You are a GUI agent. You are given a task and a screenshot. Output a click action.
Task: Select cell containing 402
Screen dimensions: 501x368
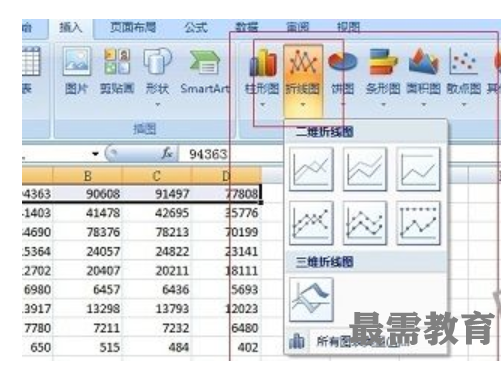coord(226,348)
